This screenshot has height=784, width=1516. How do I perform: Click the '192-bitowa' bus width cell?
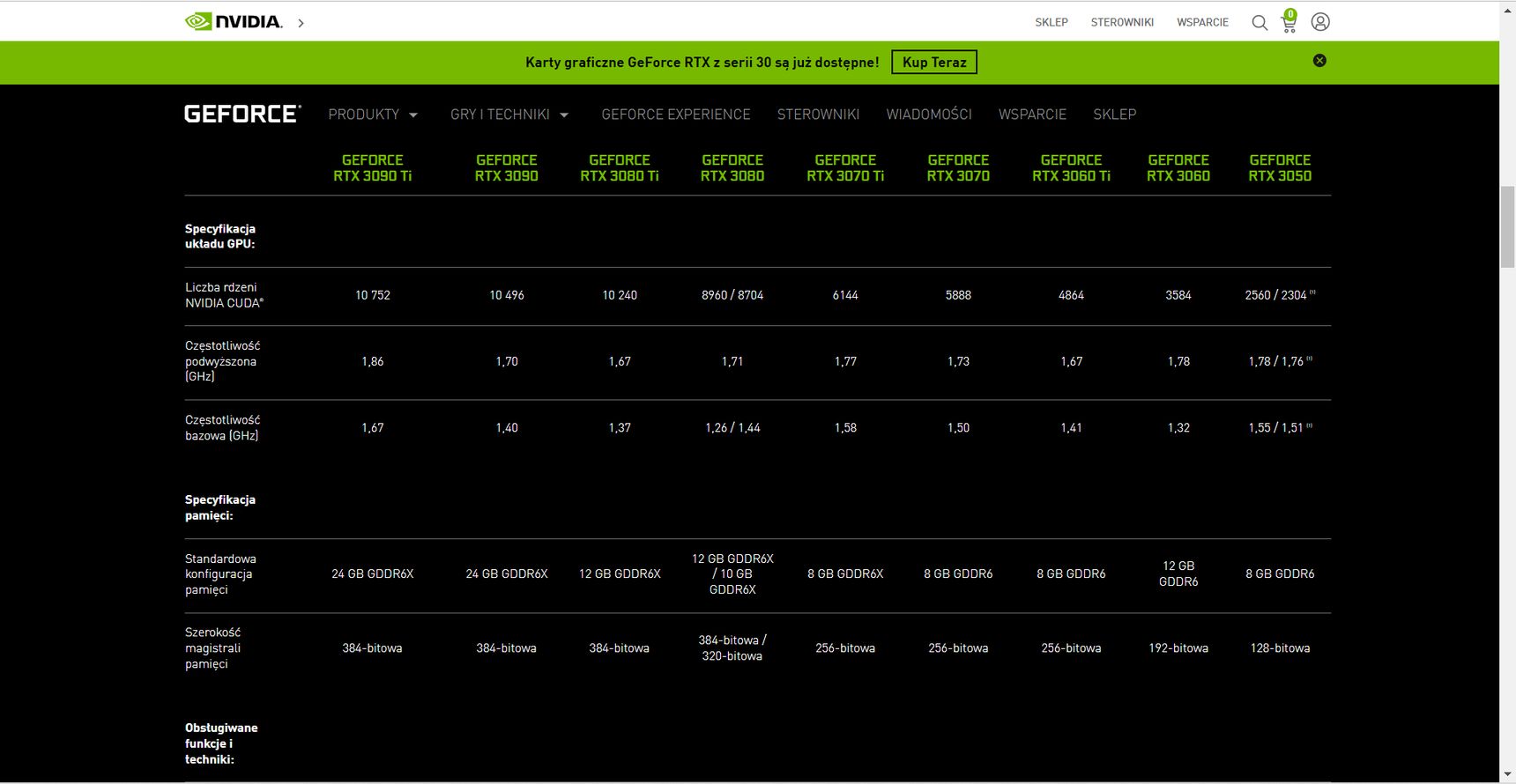pos(1178,647)
